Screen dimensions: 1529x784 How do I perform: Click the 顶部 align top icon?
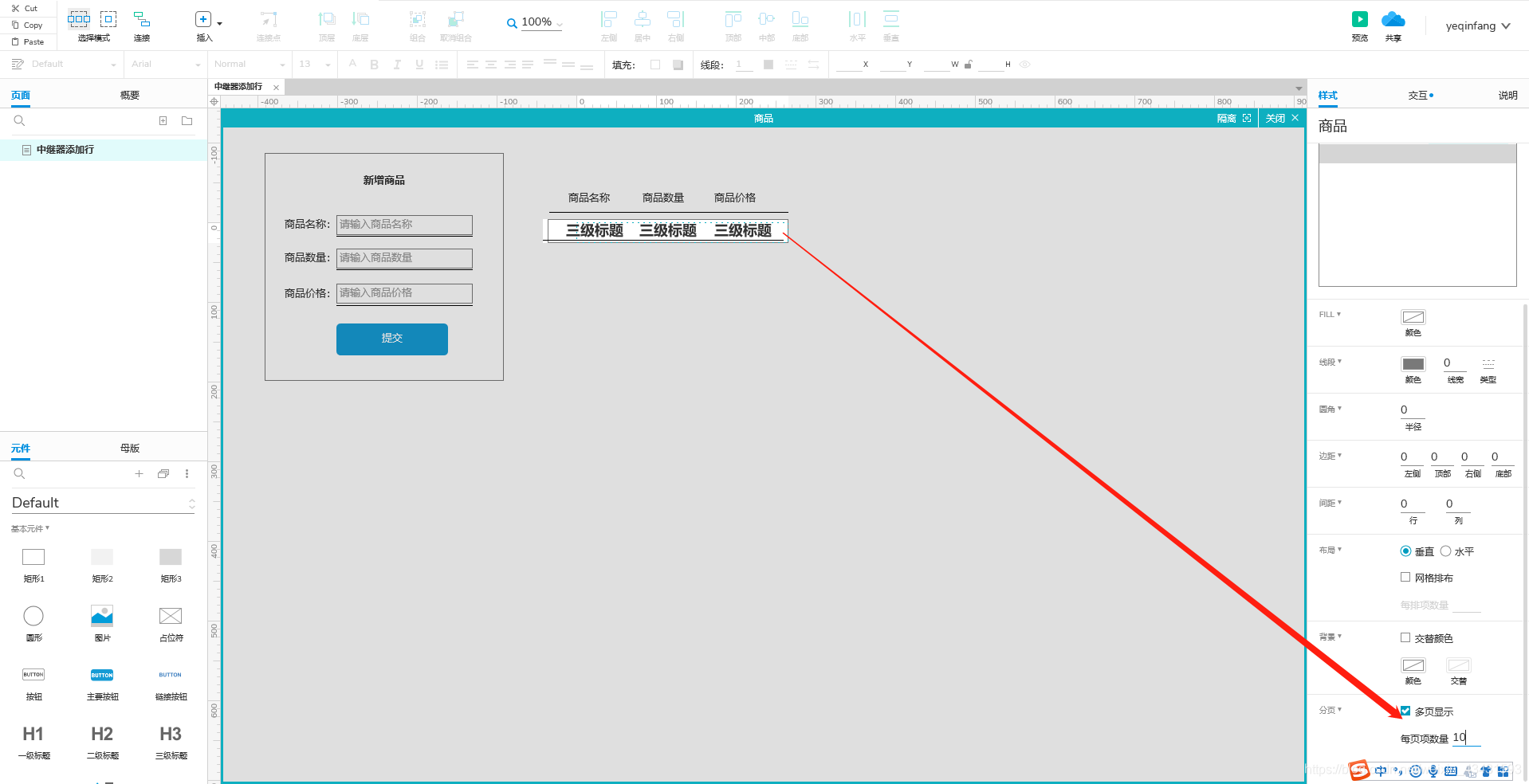[x=733, y=19]
